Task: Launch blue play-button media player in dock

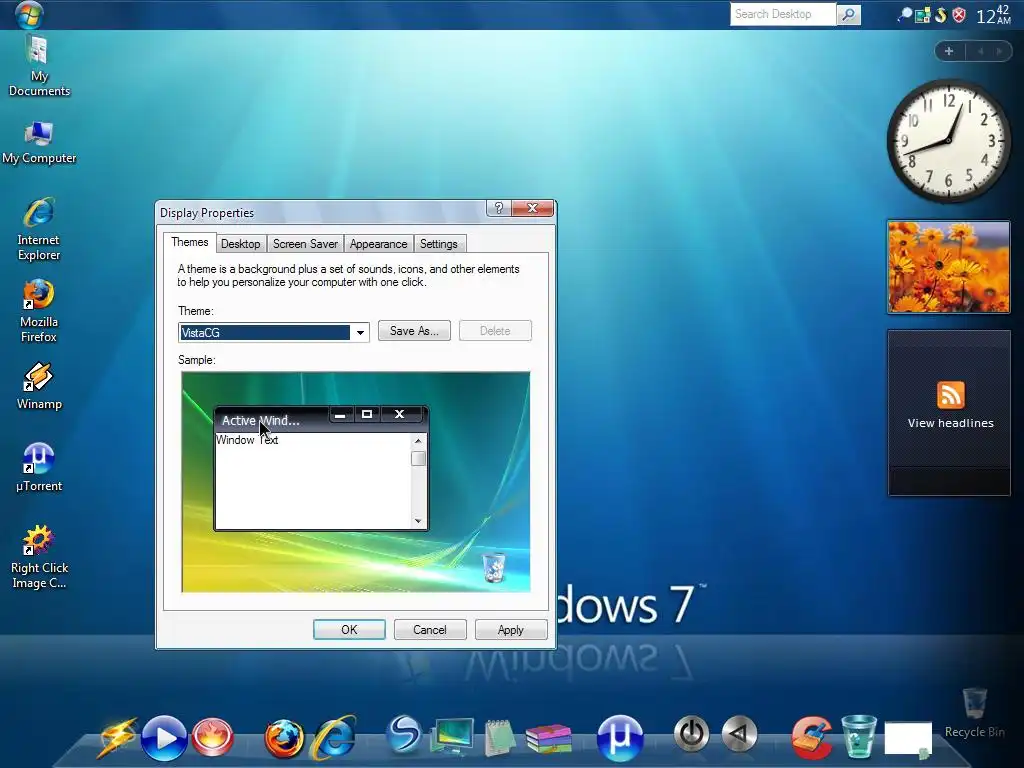Action: (163, 738)
